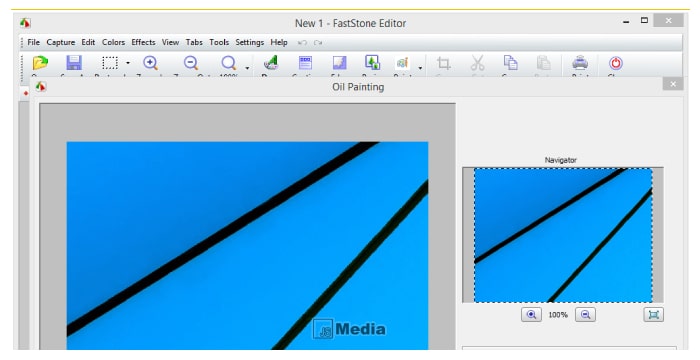The height and width of the screenshot is (360, 700).
Task: Click the red power Close icon
Action: click(x=616, y=63)
